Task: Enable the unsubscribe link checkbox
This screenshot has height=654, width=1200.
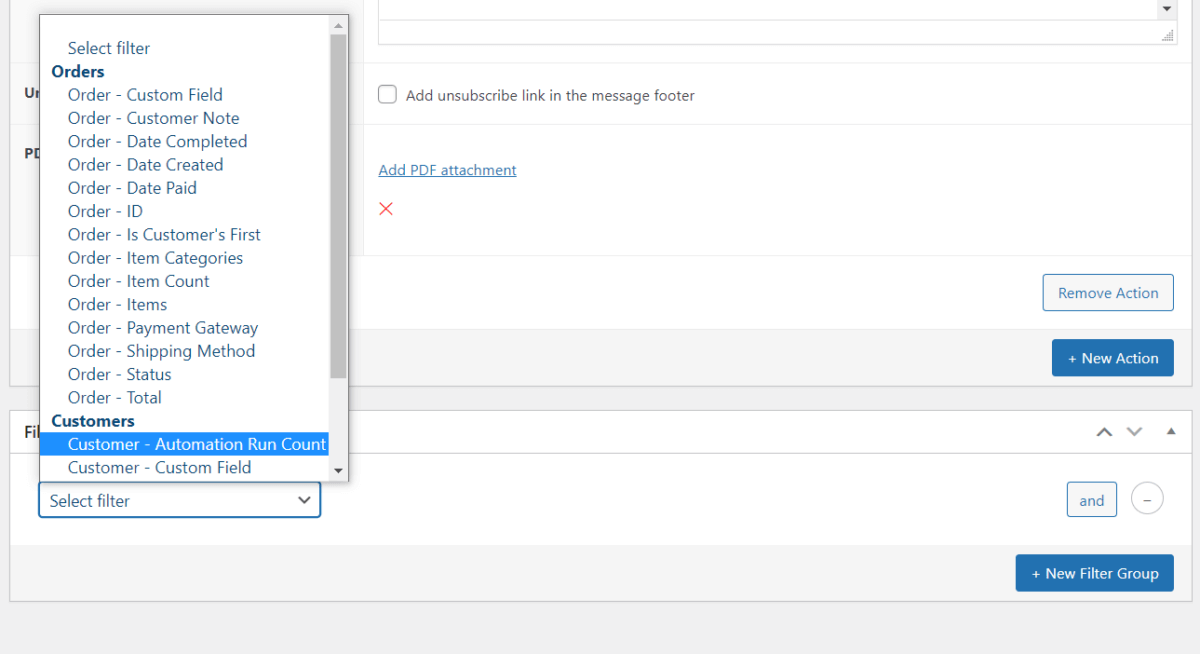Action: click(387, 94)
